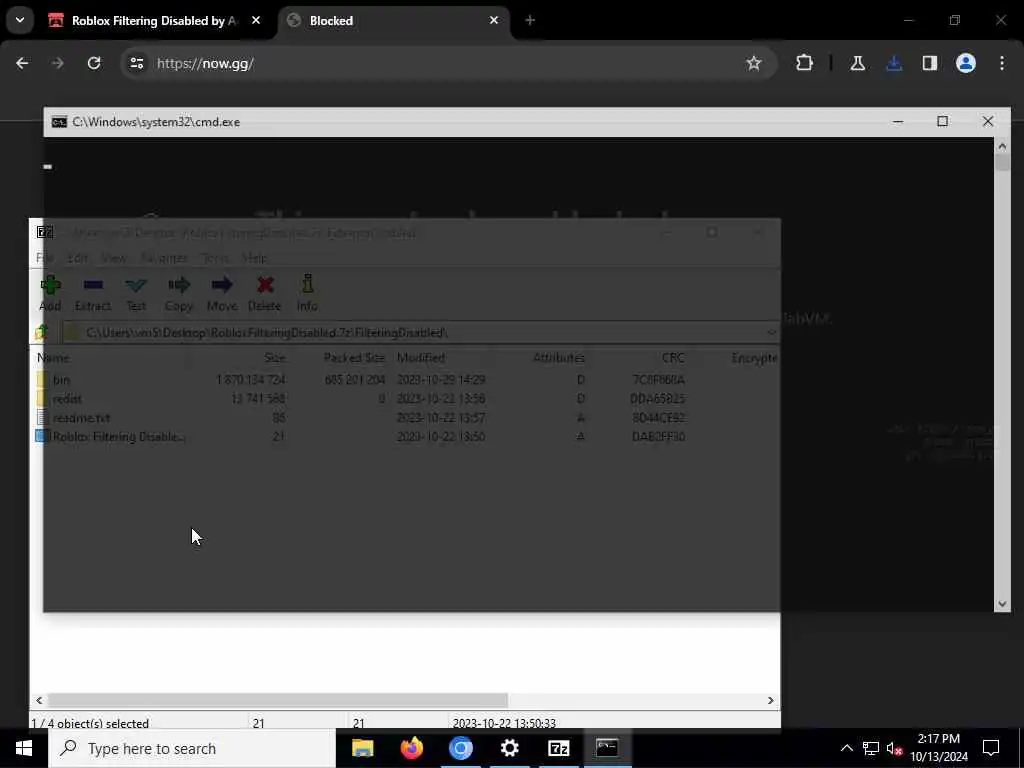Go forward in Chrome
Screen dimensions: 1024x768
coord(57,63)
